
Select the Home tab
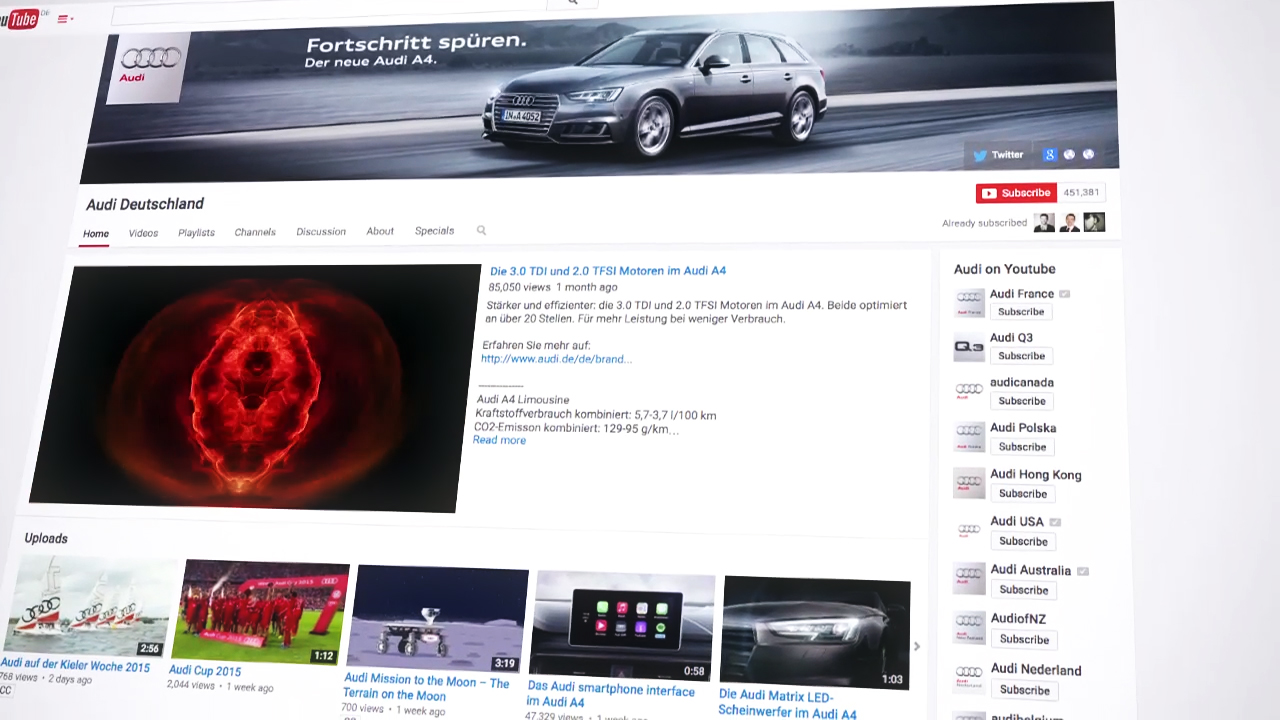tap(96, 234)
